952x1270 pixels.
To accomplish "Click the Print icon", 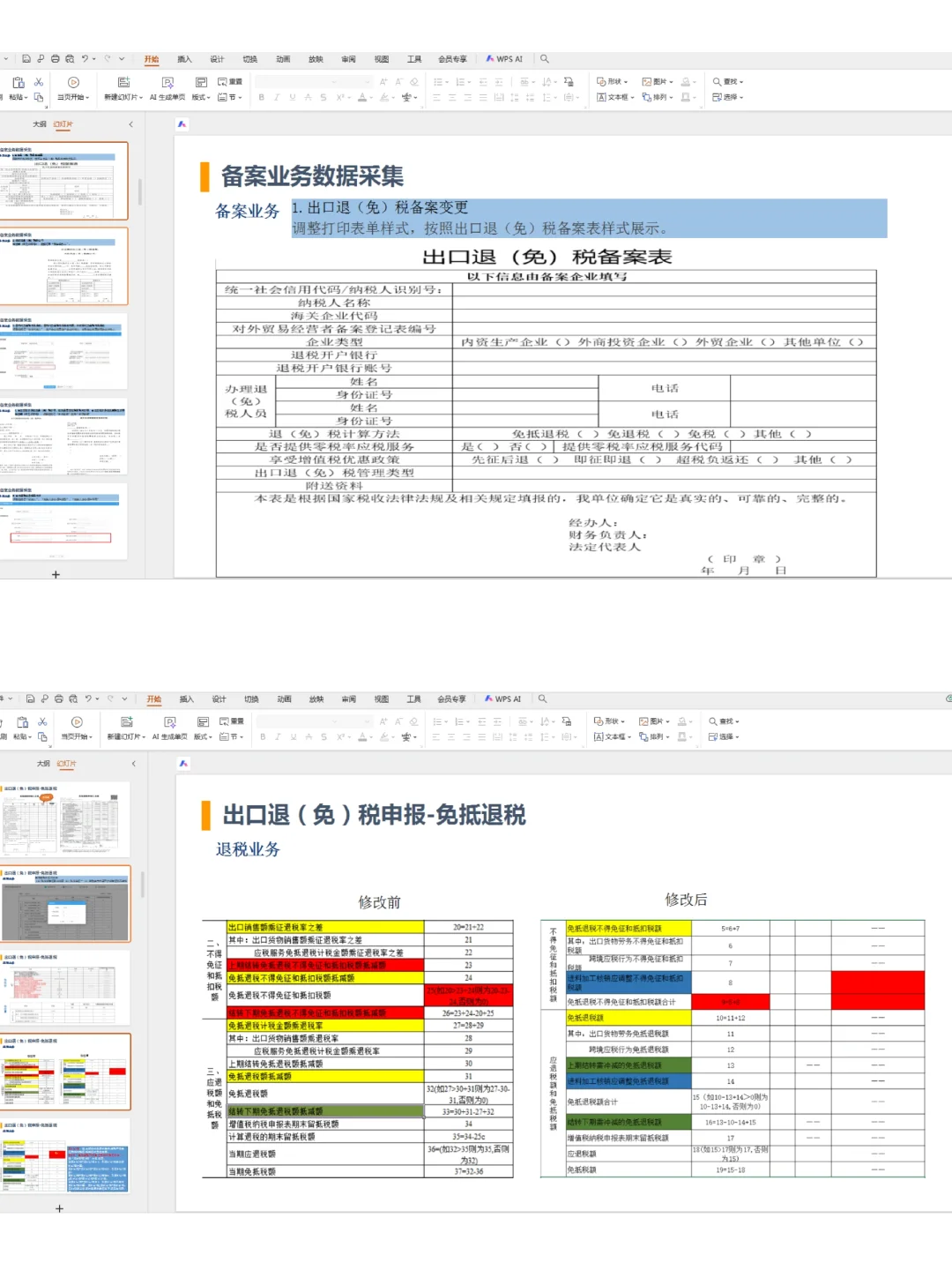I will pos(55,57).
